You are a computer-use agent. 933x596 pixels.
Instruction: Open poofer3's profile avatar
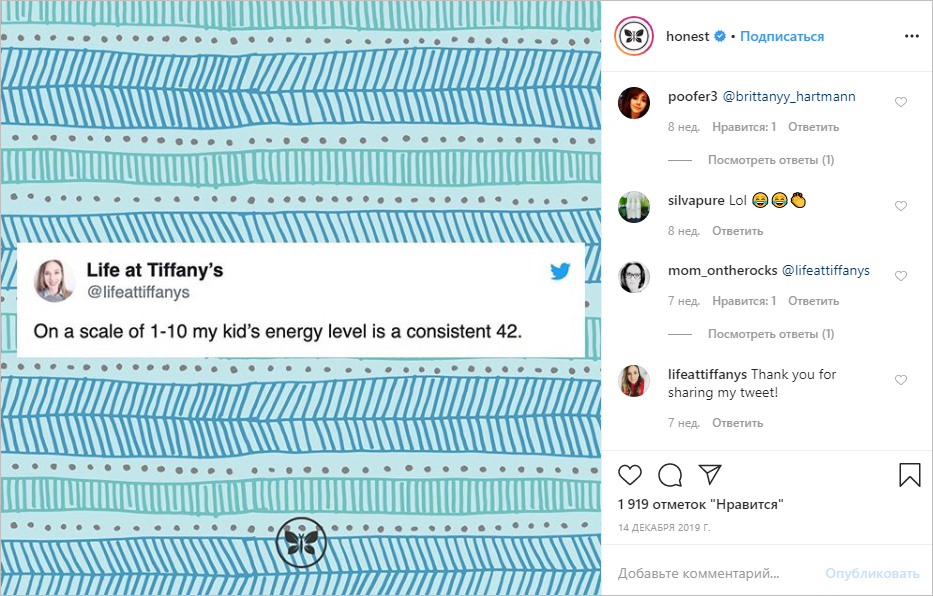634,103
